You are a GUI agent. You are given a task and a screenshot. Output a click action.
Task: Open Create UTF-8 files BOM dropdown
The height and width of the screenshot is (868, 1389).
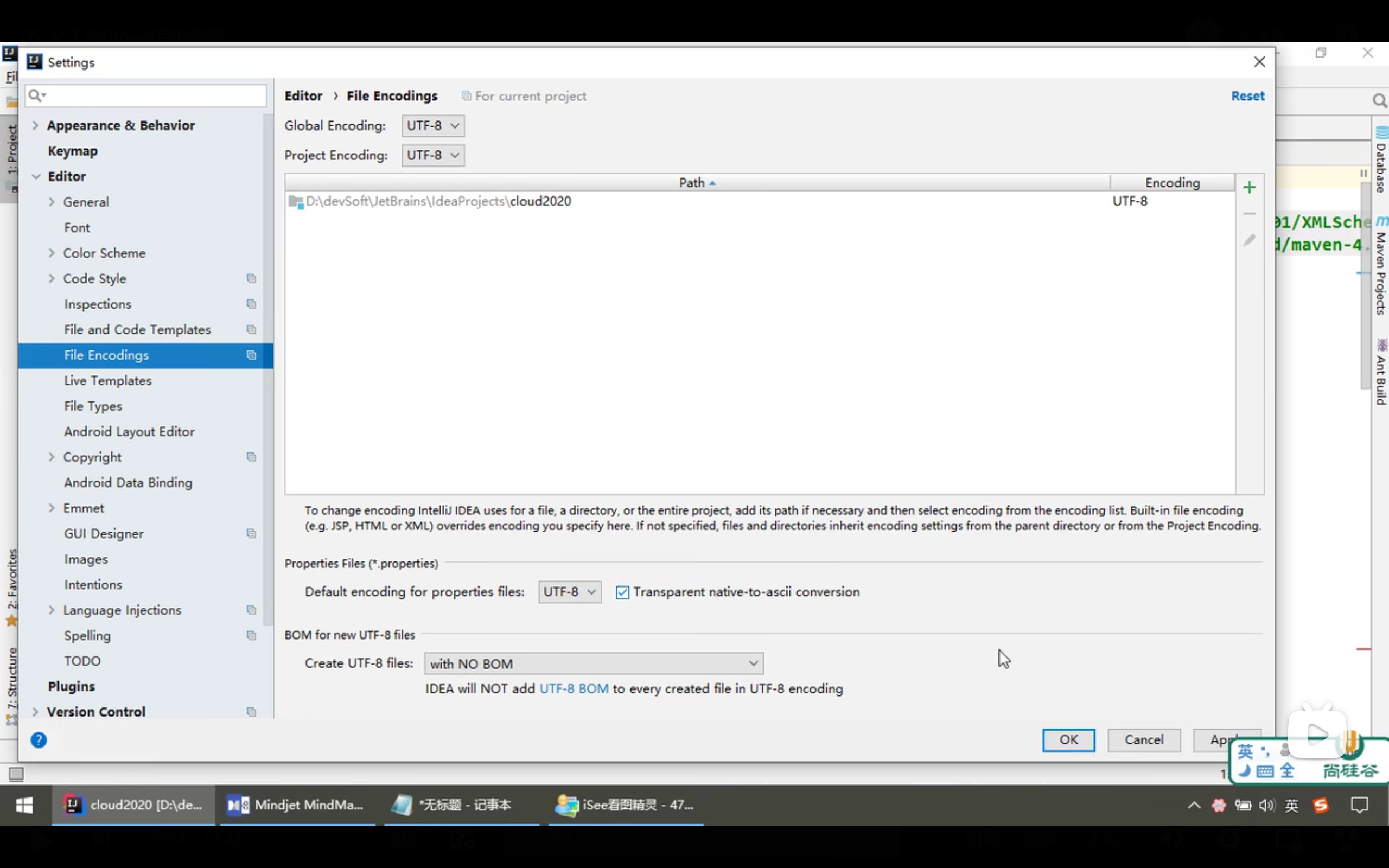click(x=594, y=663)
